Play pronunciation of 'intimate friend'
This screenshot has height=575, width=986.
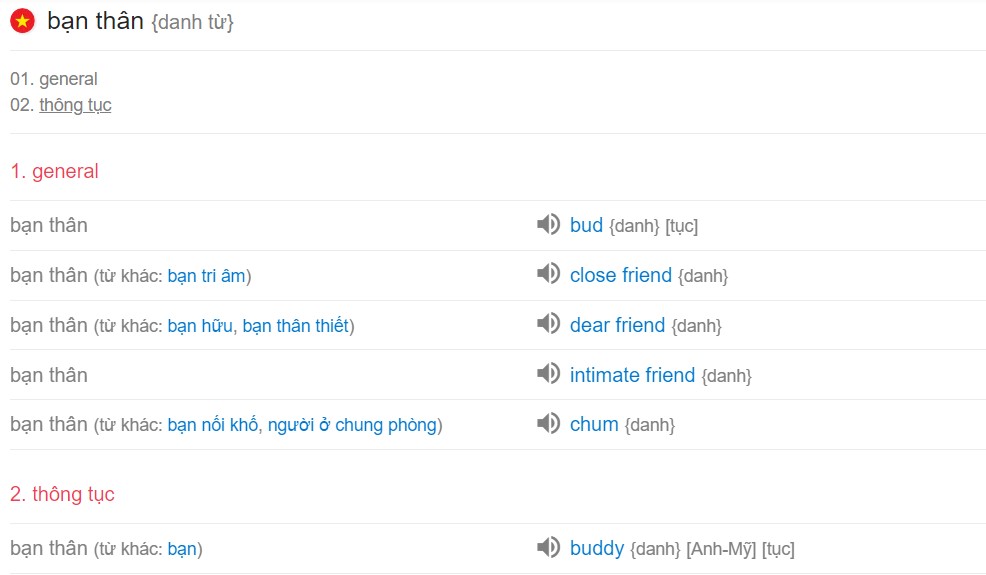[548, 374]
